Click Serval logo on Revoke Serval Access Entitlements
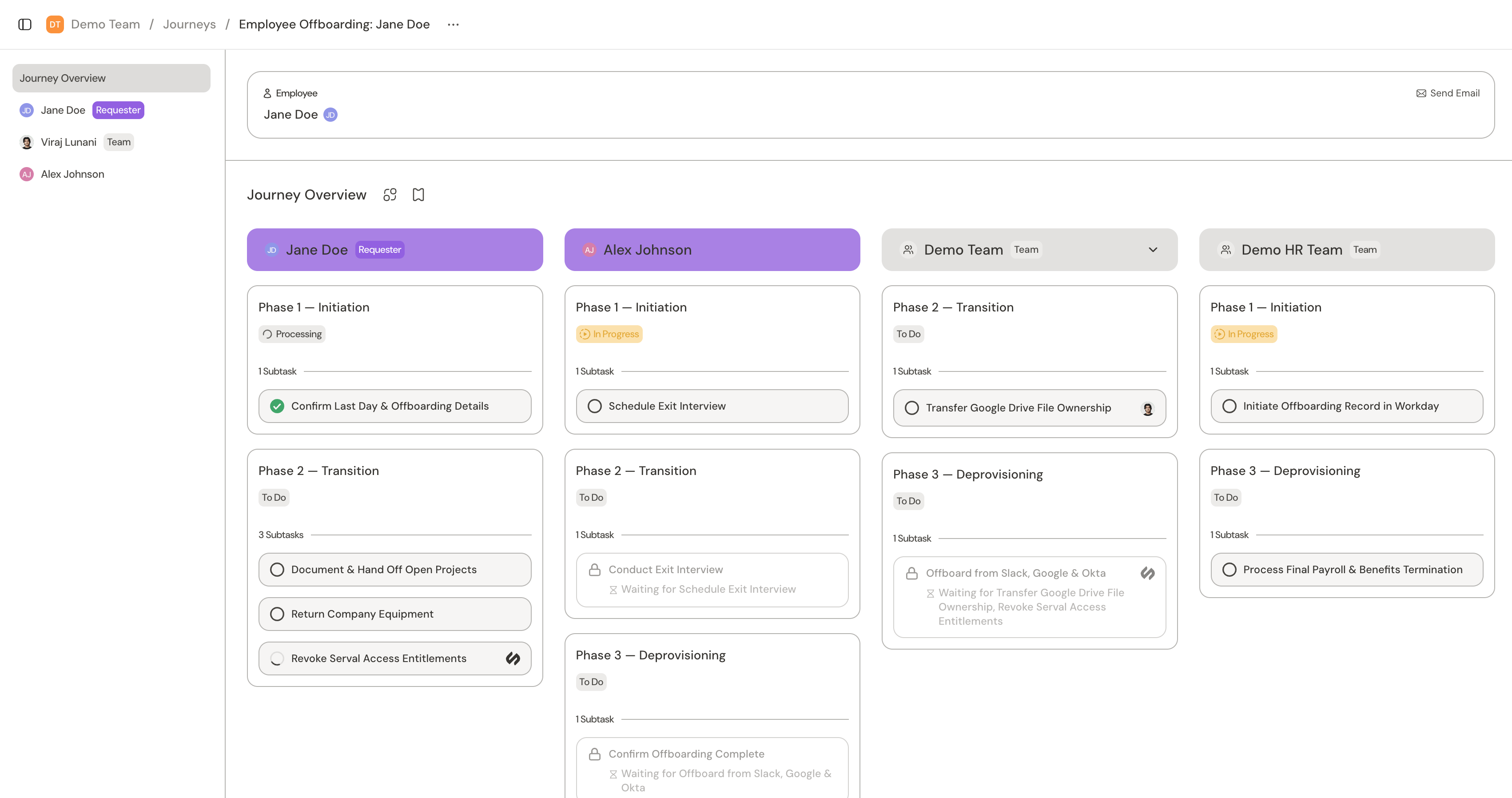This screenshot has height=798, width=1512. pos(513,659)
